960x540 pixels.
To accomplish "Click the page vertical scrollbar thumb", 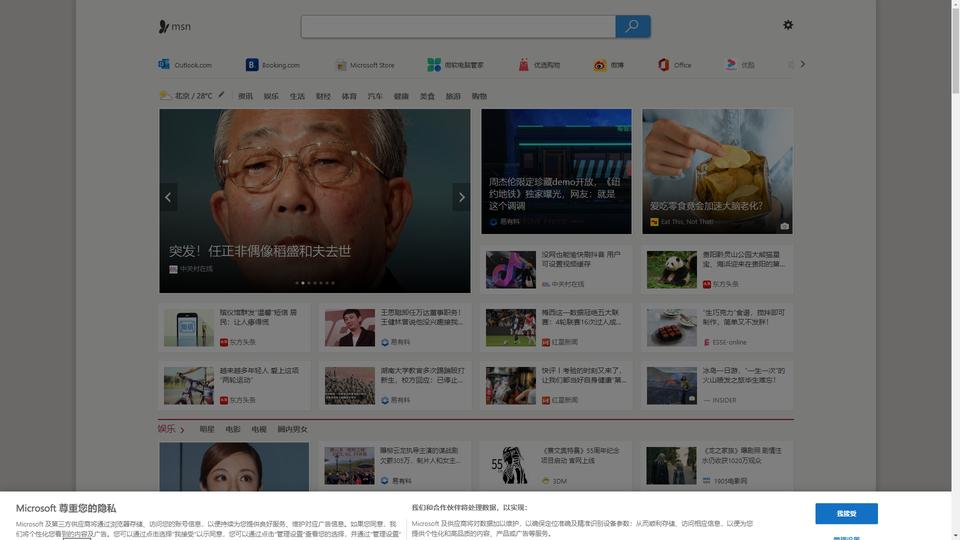I will click(x=955, y=49).
